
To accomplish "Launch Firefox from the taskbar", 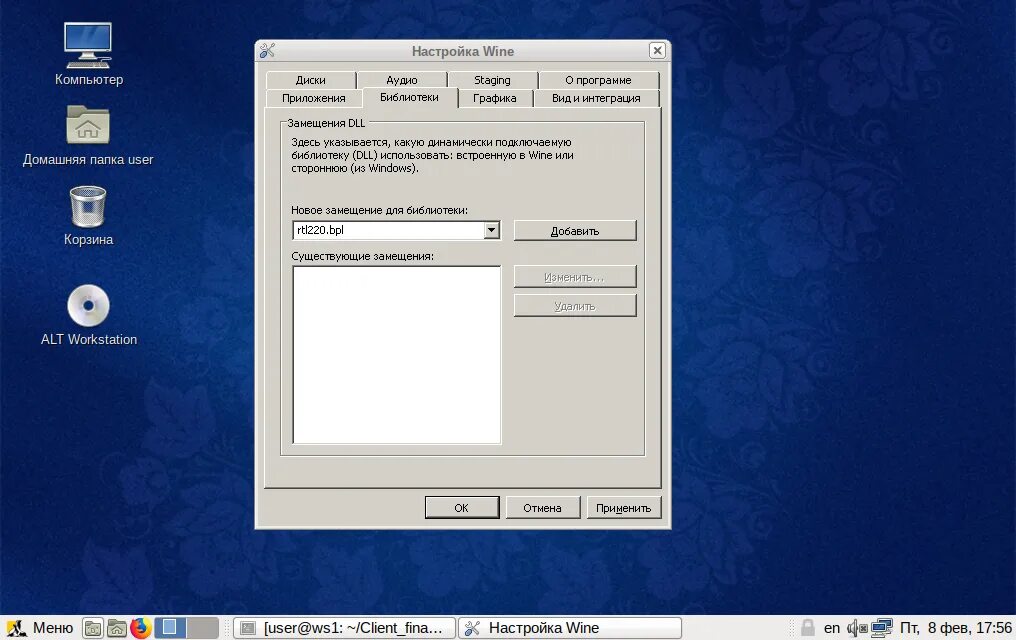I will (141, 628).
